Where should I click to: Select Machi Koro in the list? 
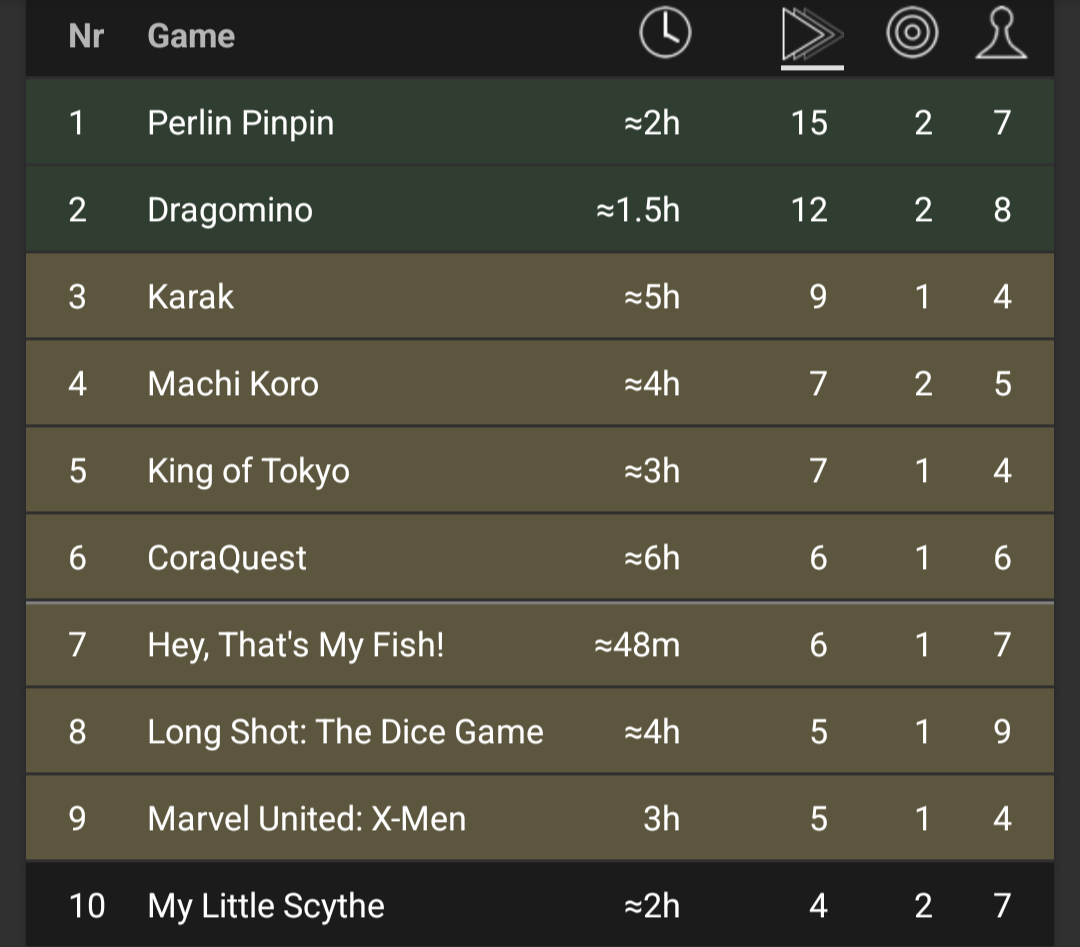[x=540, y=383]
